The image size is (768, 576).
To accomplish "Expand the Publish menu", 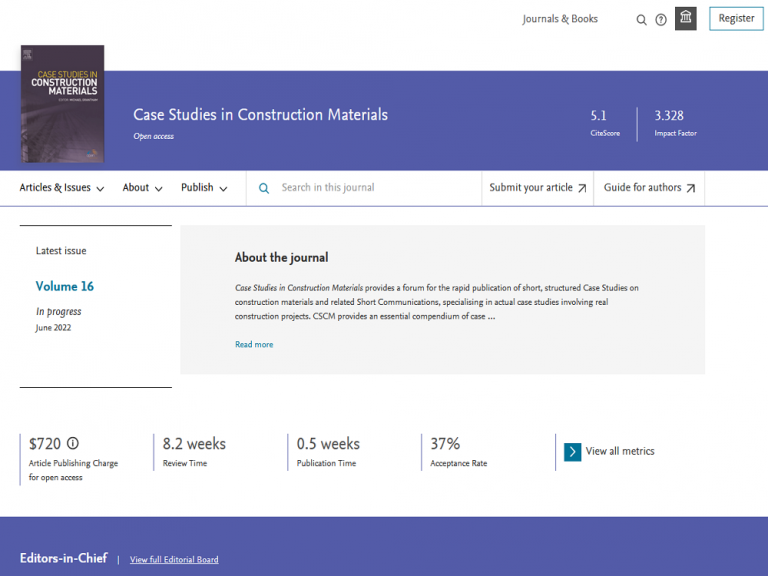I will point(204,188).
